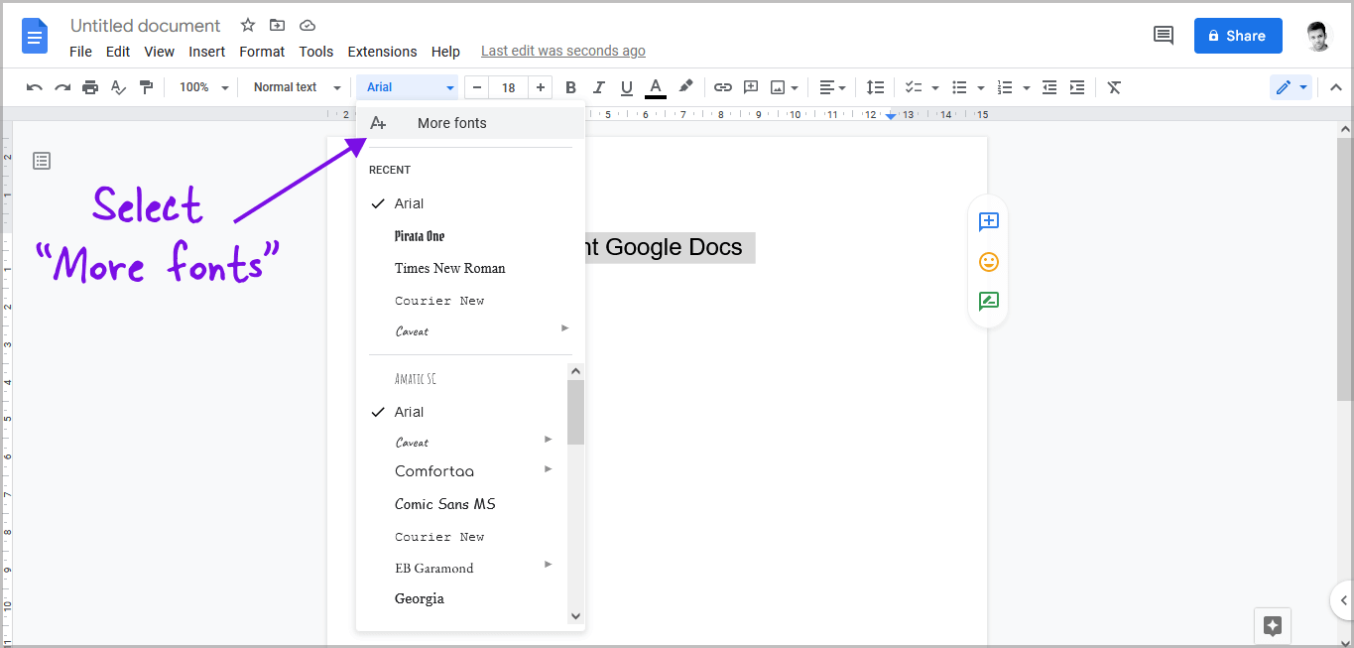The width and height of the screenshot is (1354, 648).
Task: View the cloud document status icon
Action: coord(307,25)
